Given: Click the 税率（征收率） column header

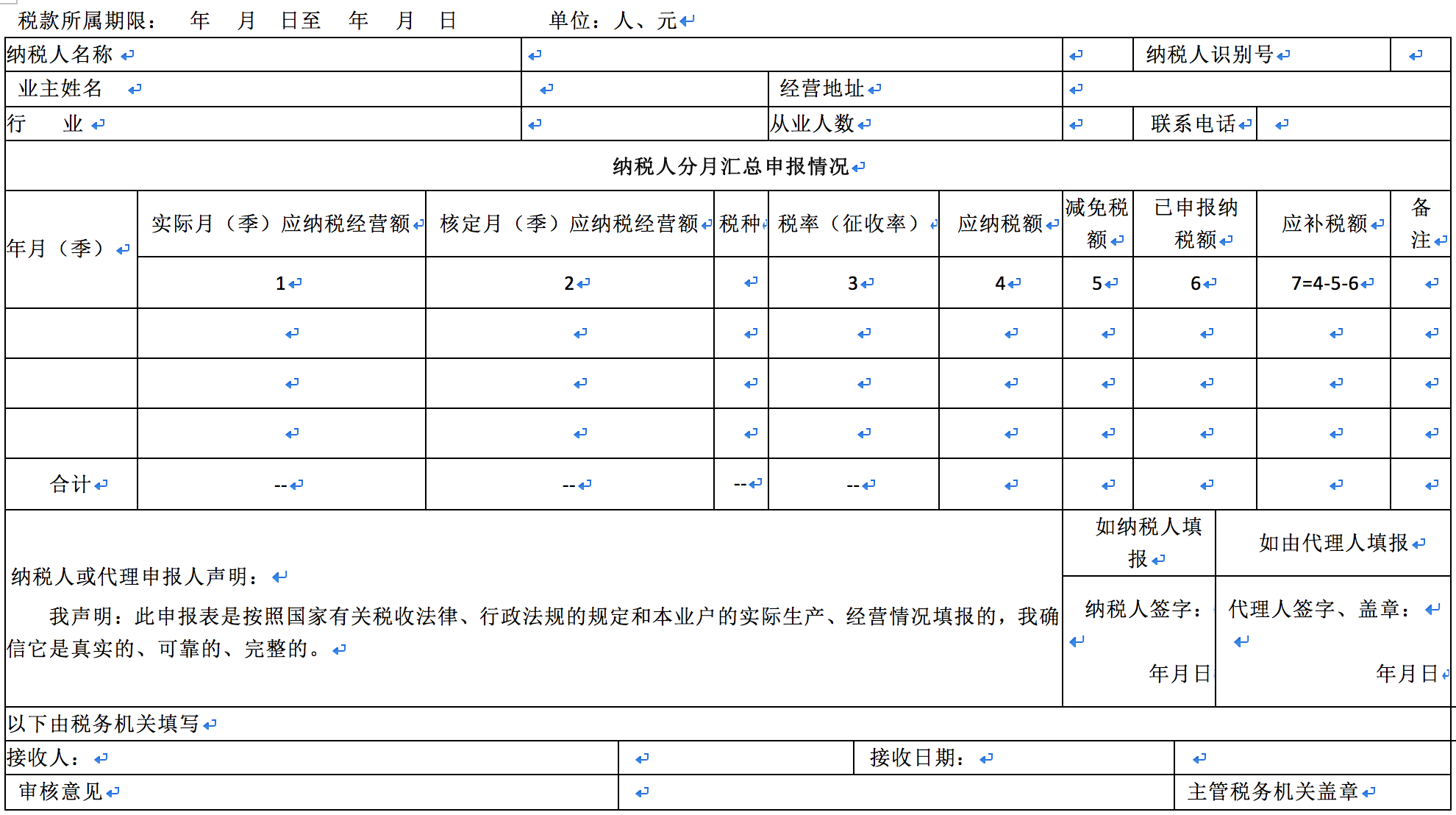Looking at the screenshot, I should point(854,224).
